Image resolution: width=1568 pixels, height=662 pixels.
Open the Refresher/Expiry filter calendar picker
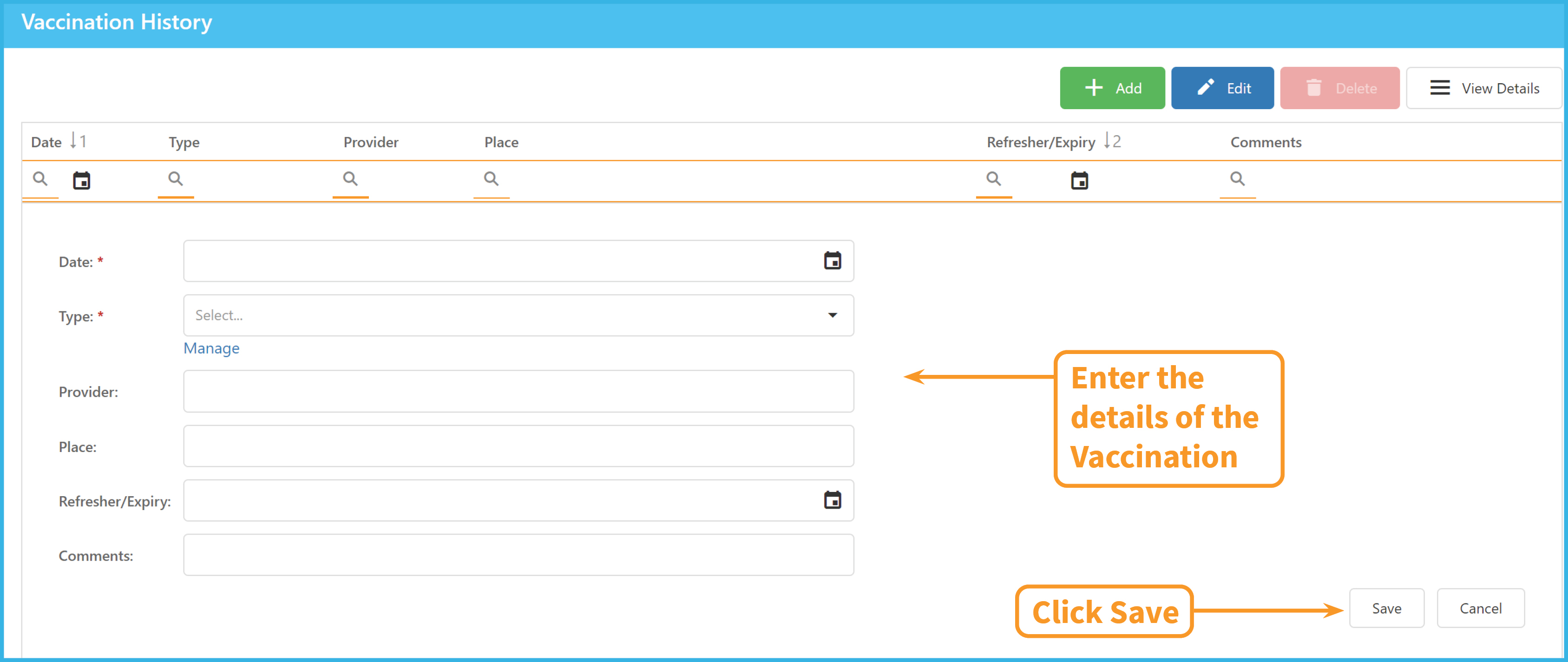tap(1079, 180)
